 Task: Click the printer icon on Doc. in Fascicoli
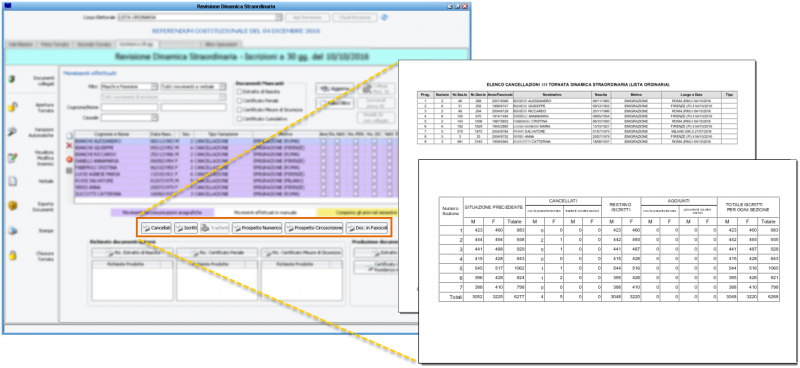(351, 228)
